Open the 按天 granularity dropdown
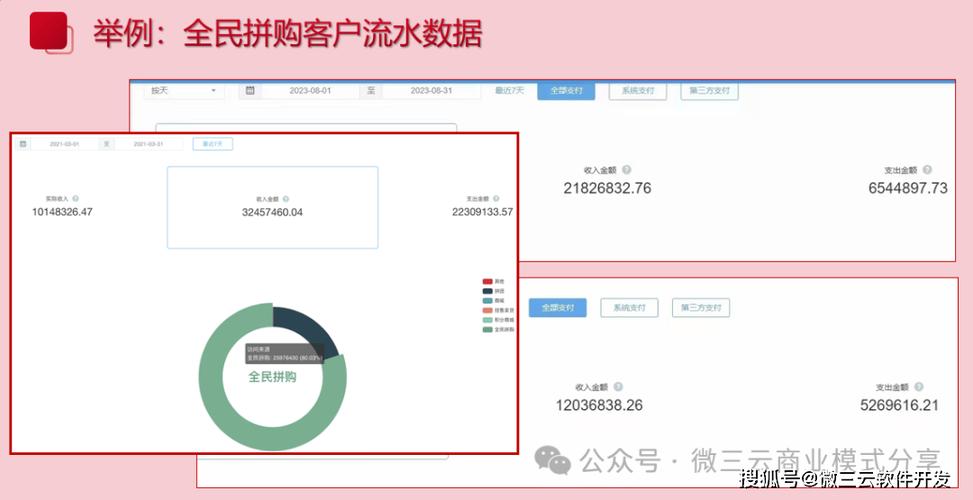 (x=184, y=91)
